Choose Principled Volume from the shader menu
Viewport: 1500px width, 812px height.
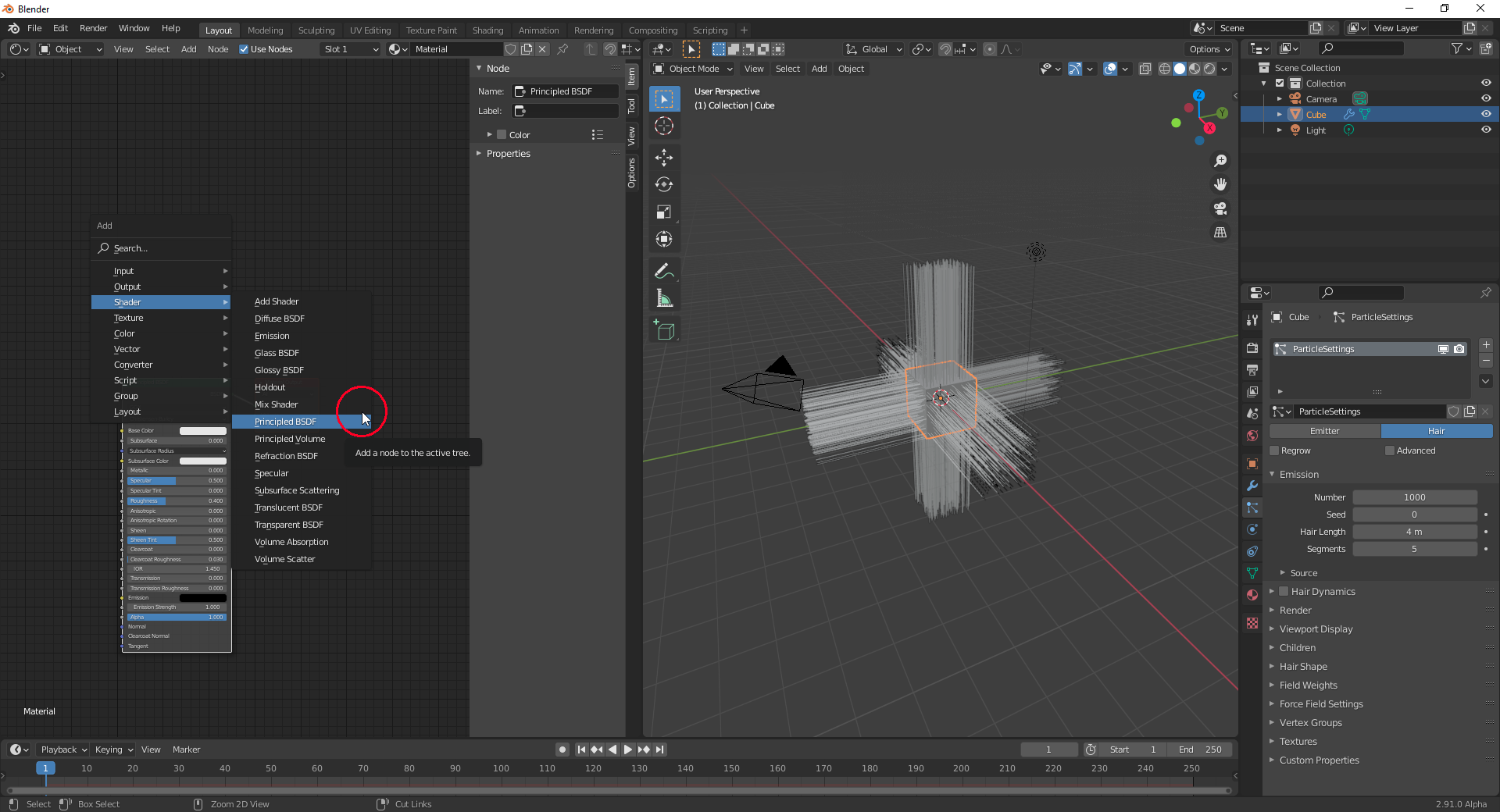(x=290, y=439)
